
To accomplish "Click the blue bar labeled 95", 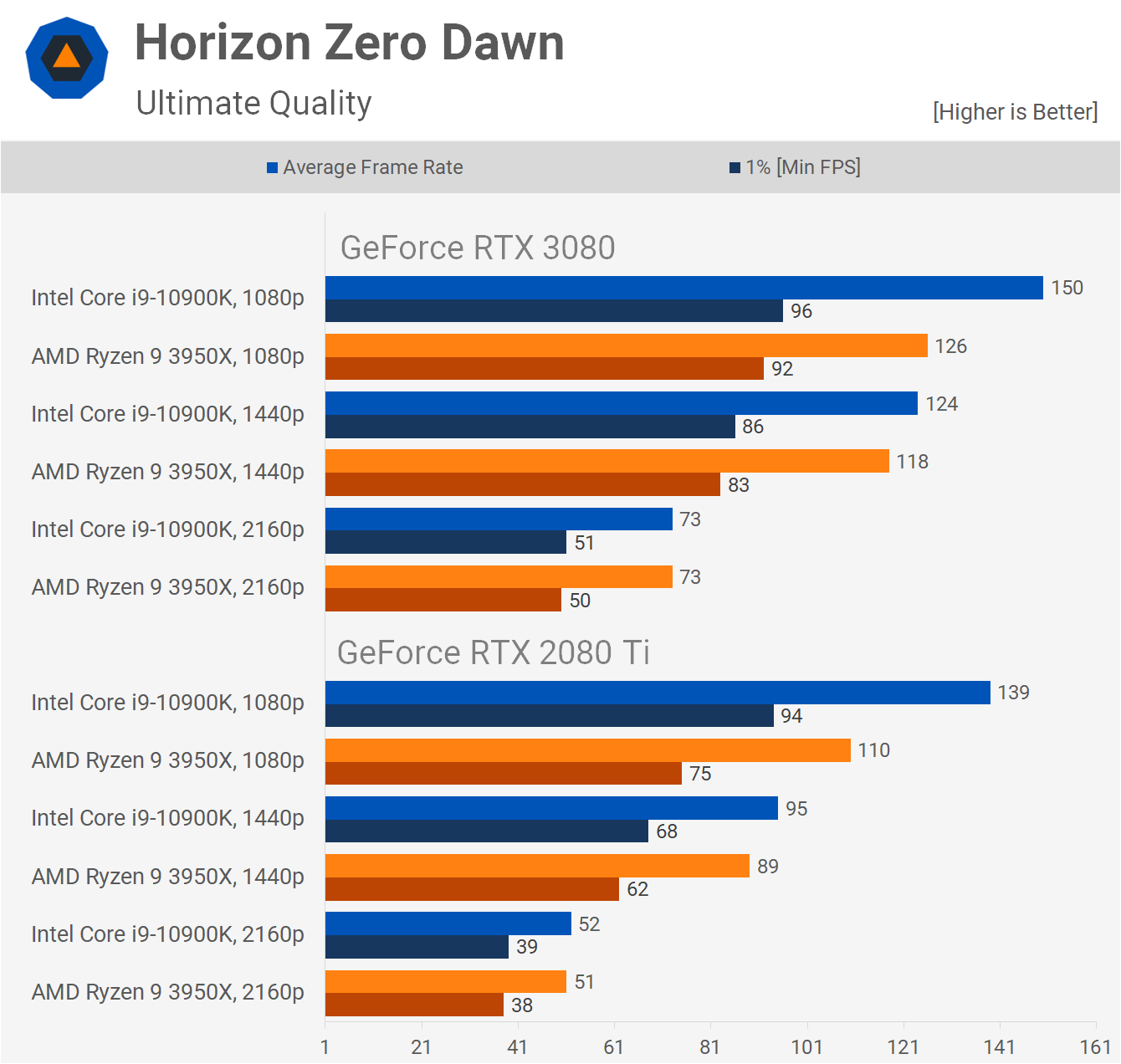I will coord(551,808).
